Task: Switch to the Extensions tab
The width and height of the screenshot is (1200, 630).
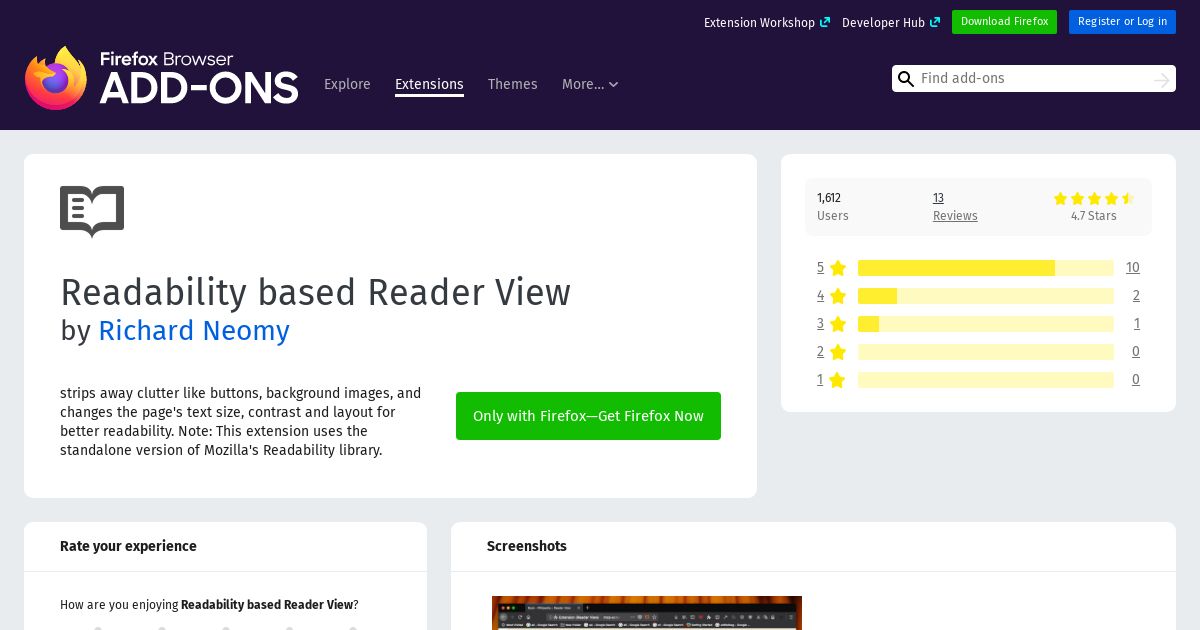Action: tap(429, 85)
